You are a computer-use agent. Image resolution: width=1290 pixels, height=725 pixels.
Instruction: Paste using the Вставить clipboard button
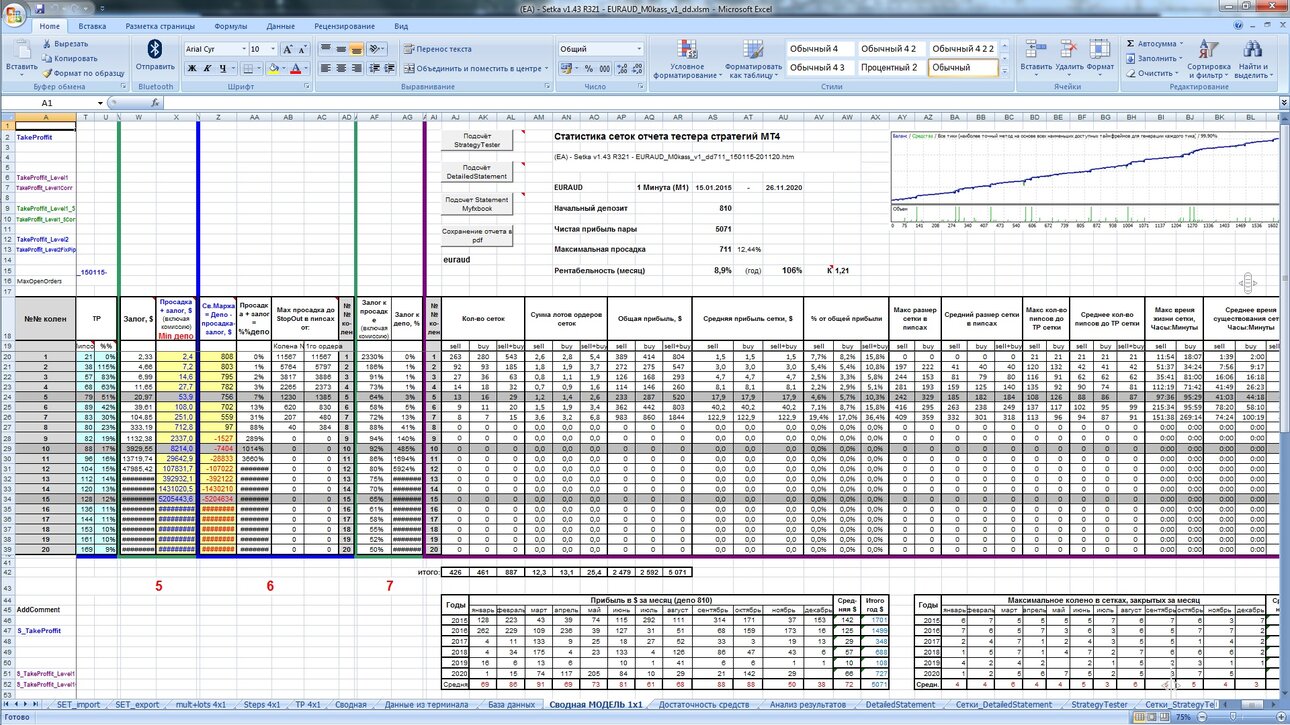point(21,56)
